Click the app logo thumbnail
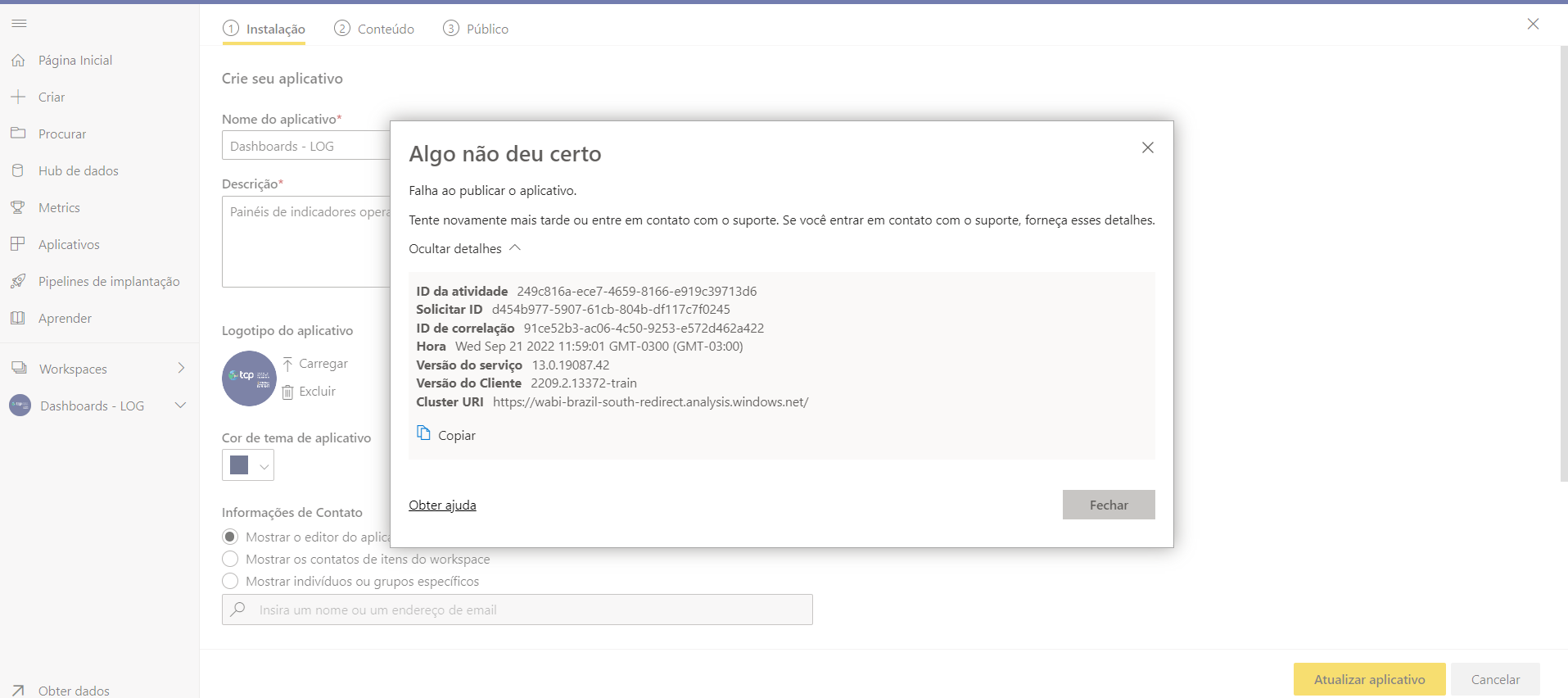Viewport: 1568px width, 698px height. (x=249, y=378)
